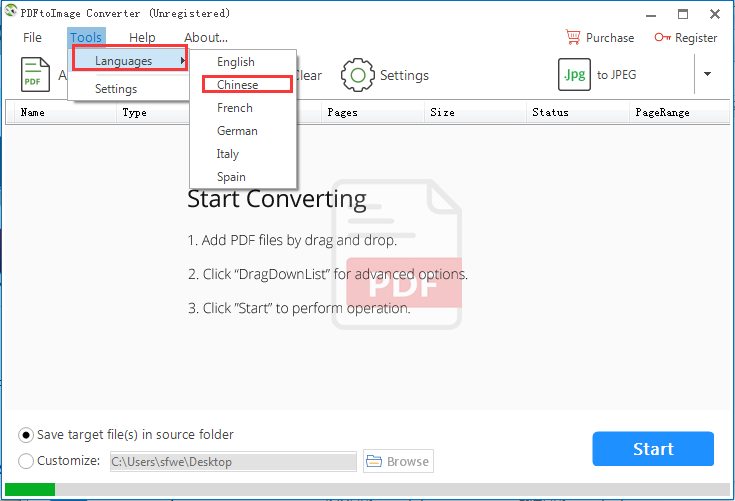Click the Start button
This screenshot has width=735, height=501.
[653, 449]
